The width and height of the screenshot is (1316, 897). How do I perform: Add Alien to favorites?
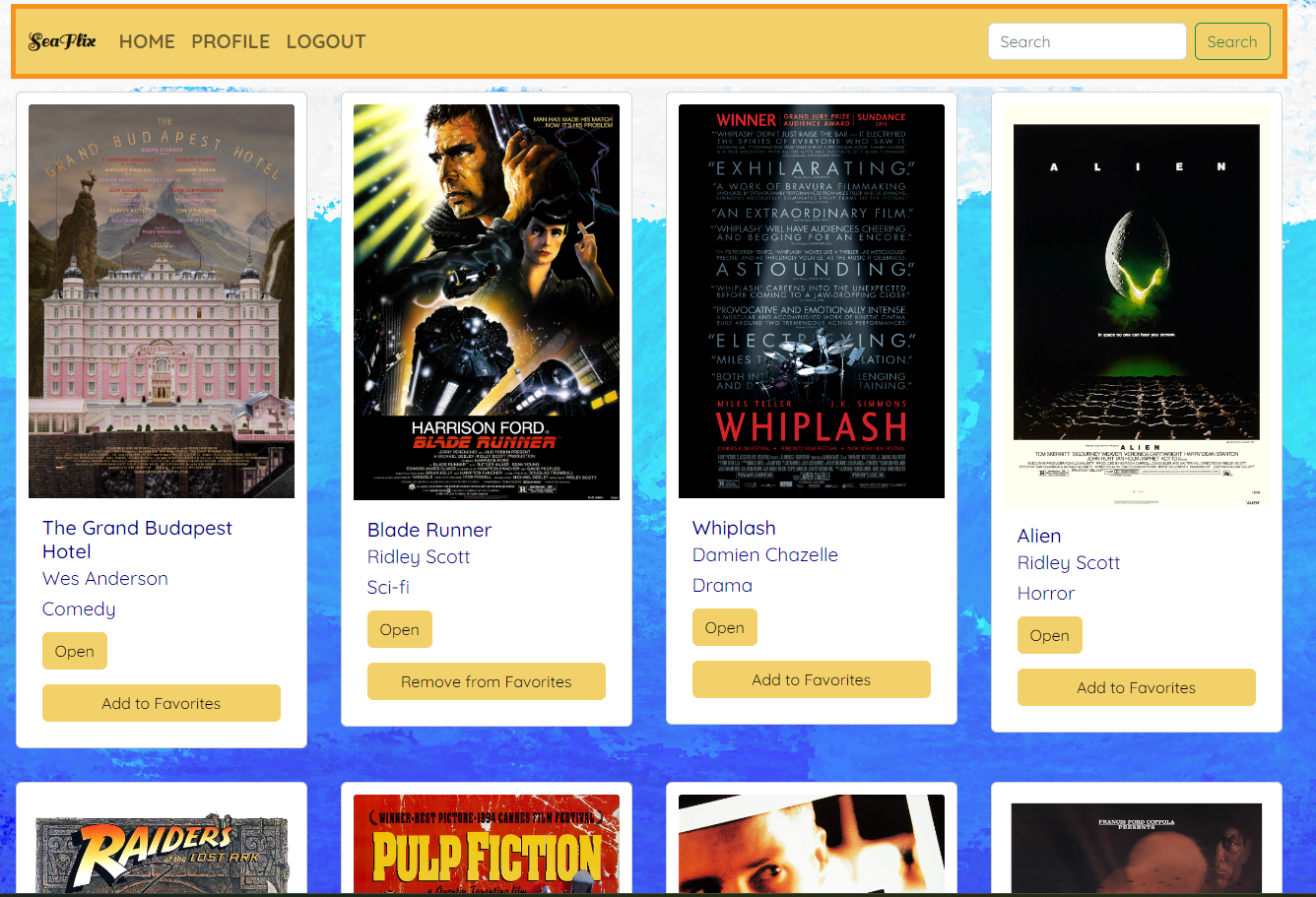tap(1137, 687)
